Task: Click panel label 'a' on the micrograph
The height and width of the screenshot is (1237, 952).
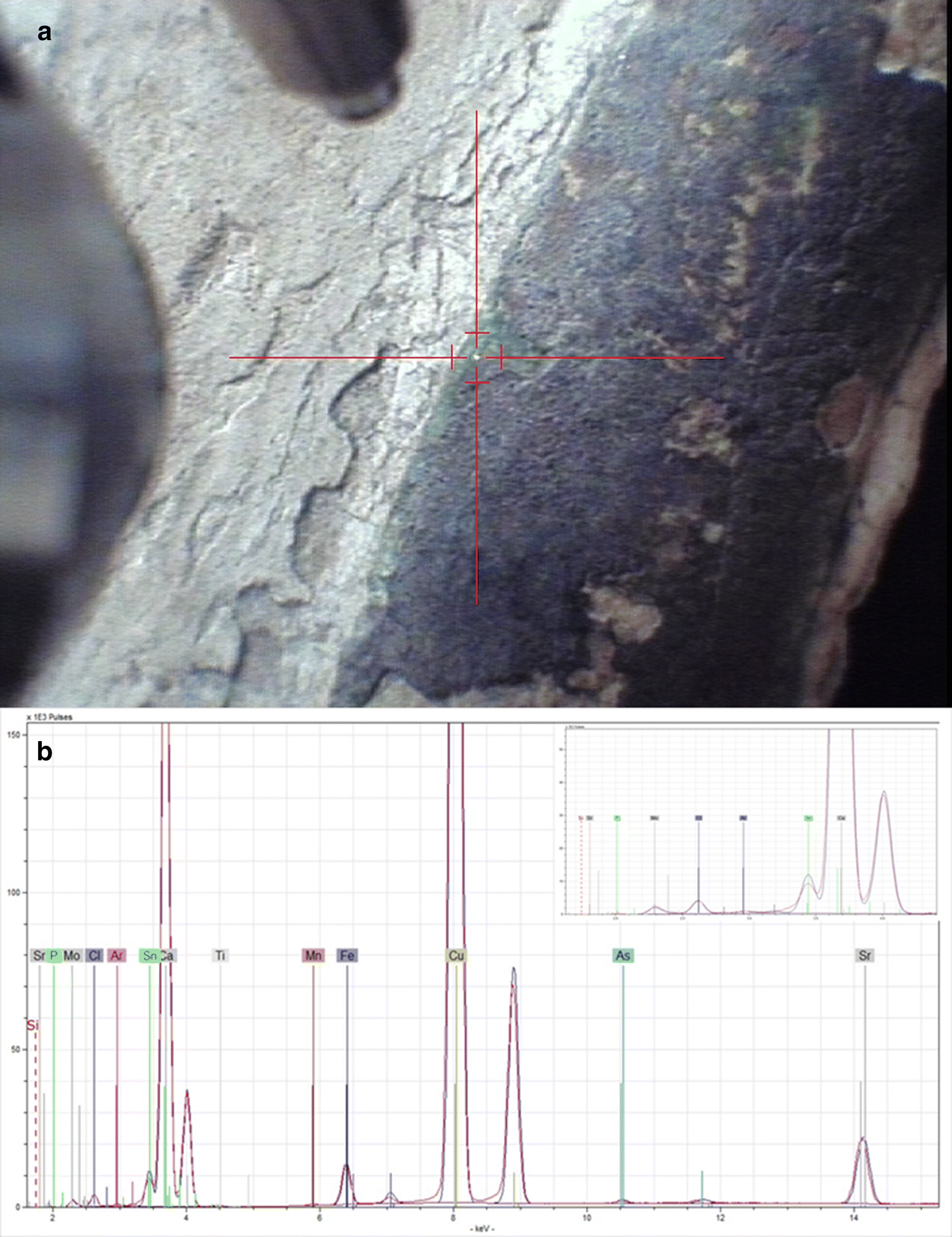Action: [44, 32]
